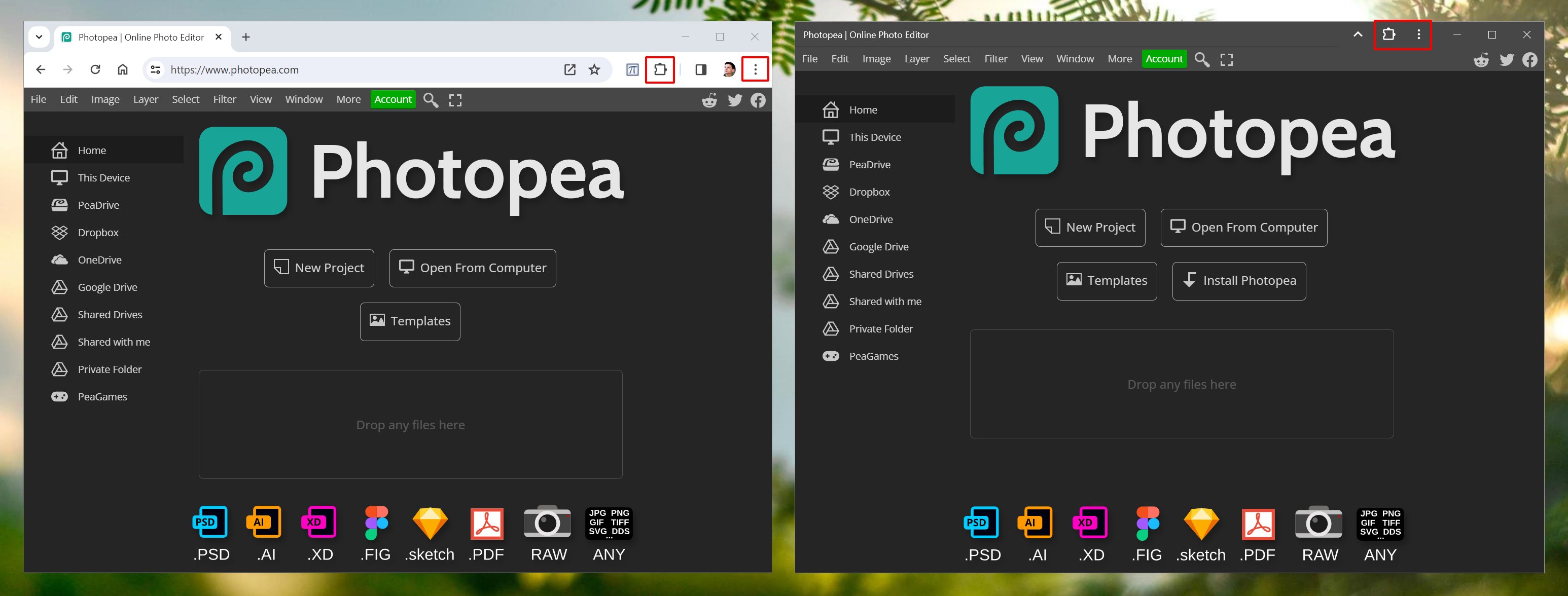The width and height of the screenshot is (1568, 596).
Task: Click the Install Photopea button
Action: point(1239,280)
